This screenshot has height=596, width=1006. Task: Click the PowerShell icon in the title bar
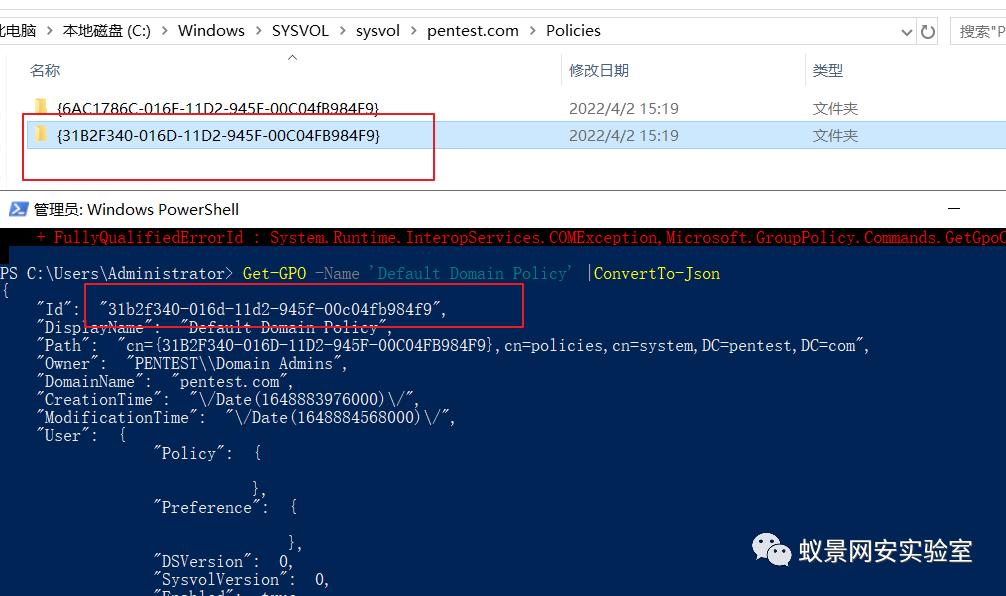click(18, 209)
